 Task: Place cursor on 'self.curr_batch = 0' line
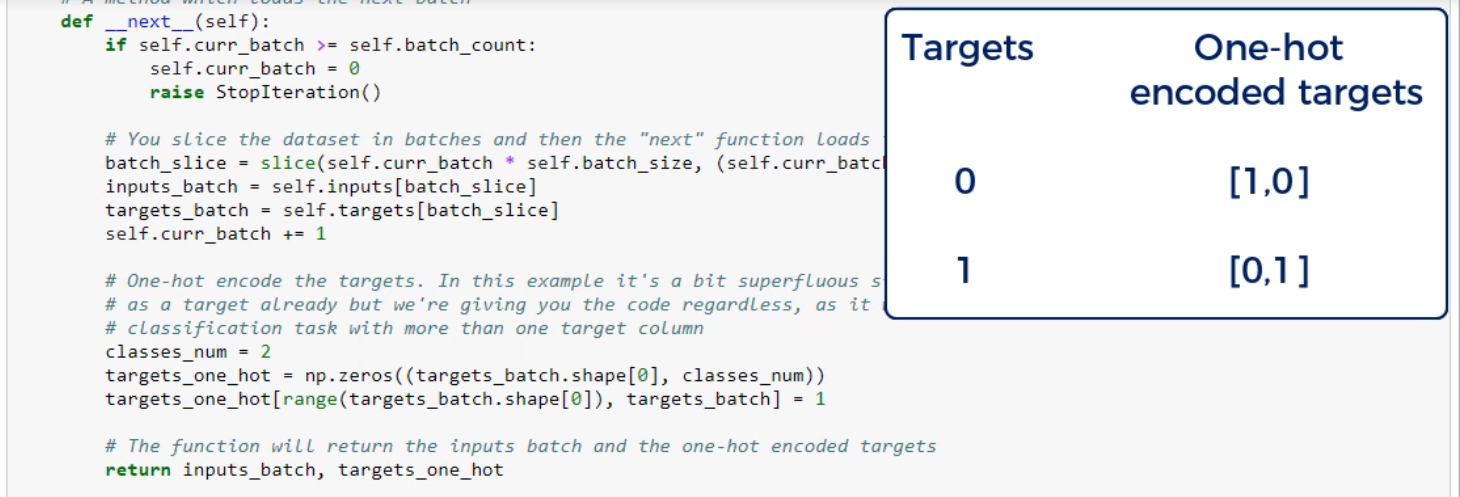(x=254, y=69)
